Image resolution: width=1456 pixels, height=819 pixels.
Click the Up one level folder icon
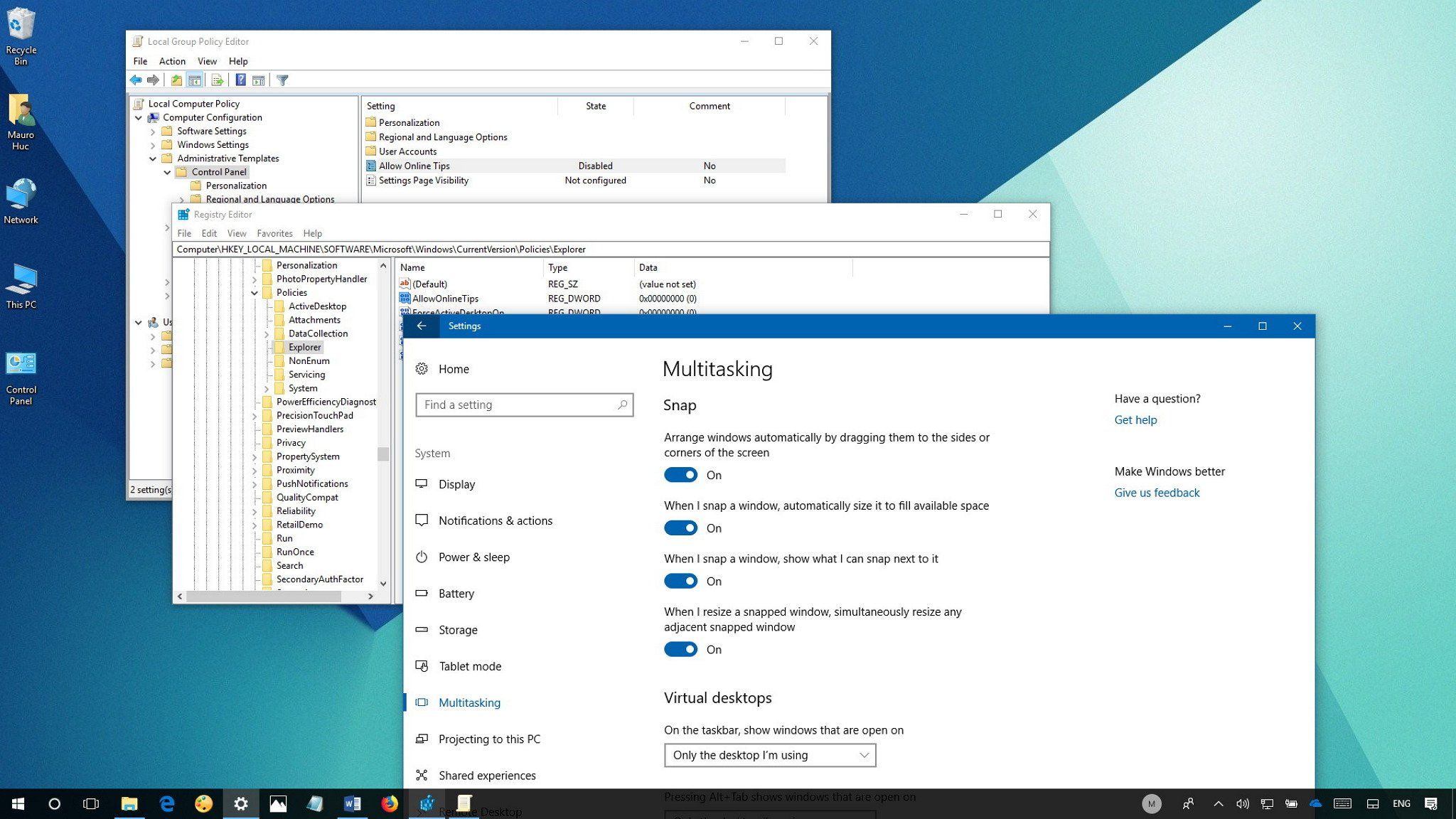tap(176, 80)
